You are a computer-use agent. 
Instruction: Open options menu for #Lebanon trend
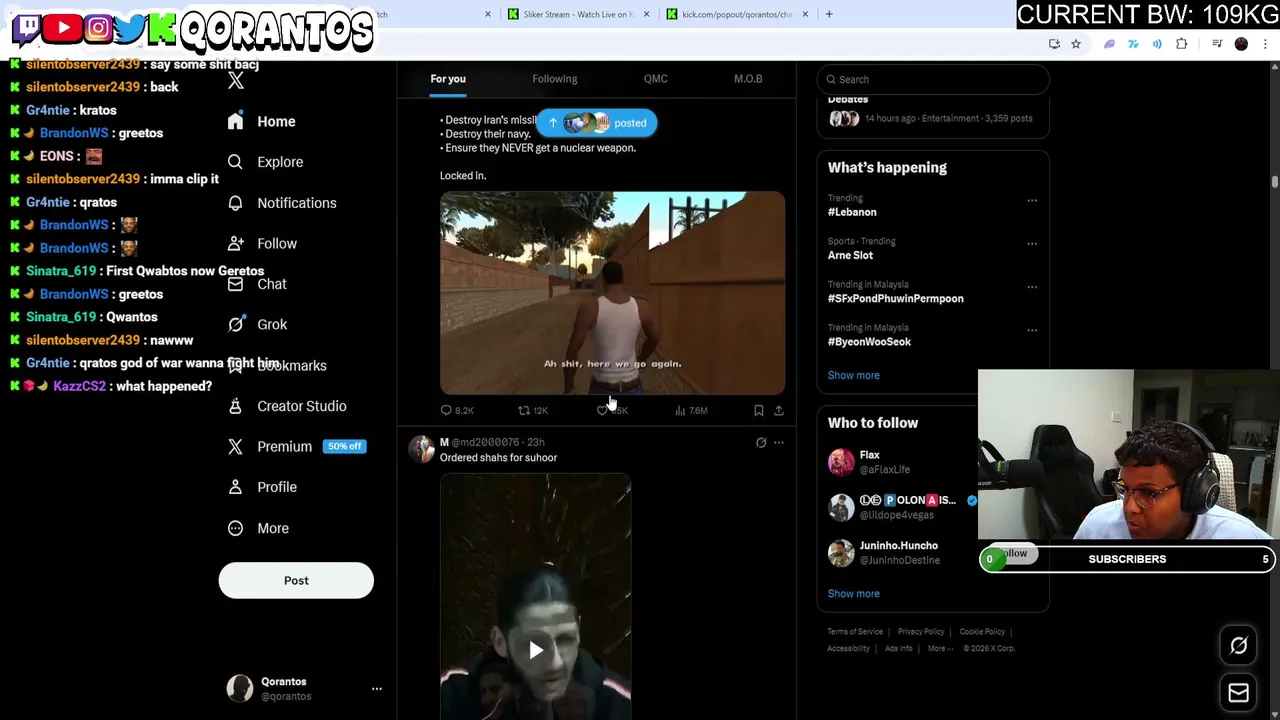pos(1032,200)
